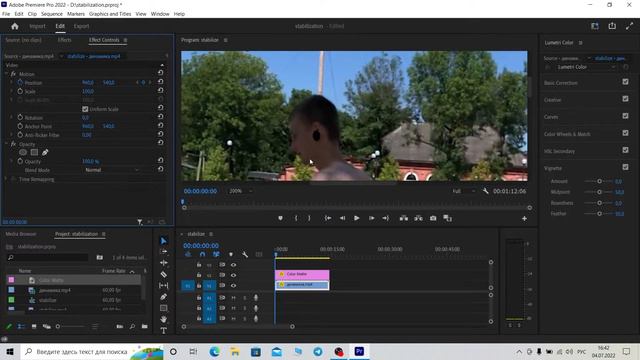640x360 pixels.
Task: Switch Project panel to Icon View
Action: coord(34,327)
